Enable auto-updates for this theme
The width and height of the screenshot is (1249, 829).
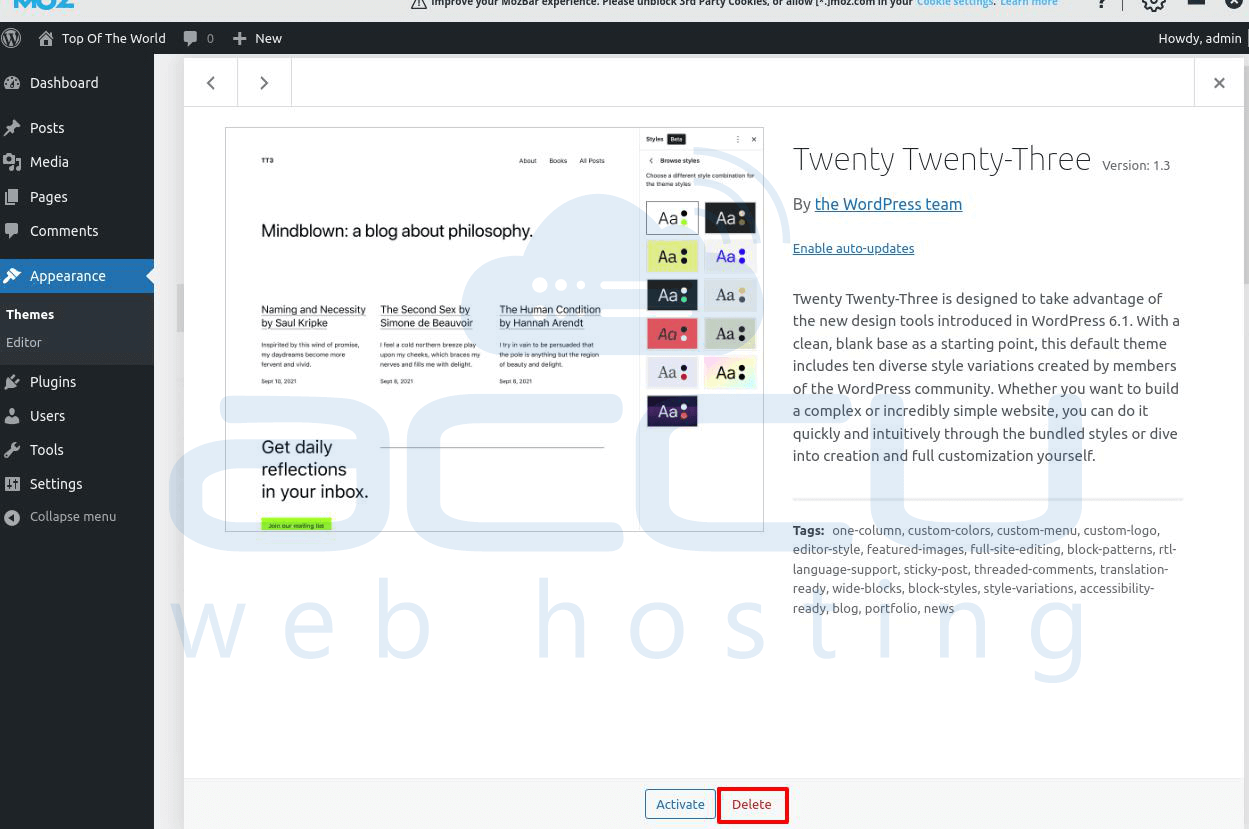[853, 248]
